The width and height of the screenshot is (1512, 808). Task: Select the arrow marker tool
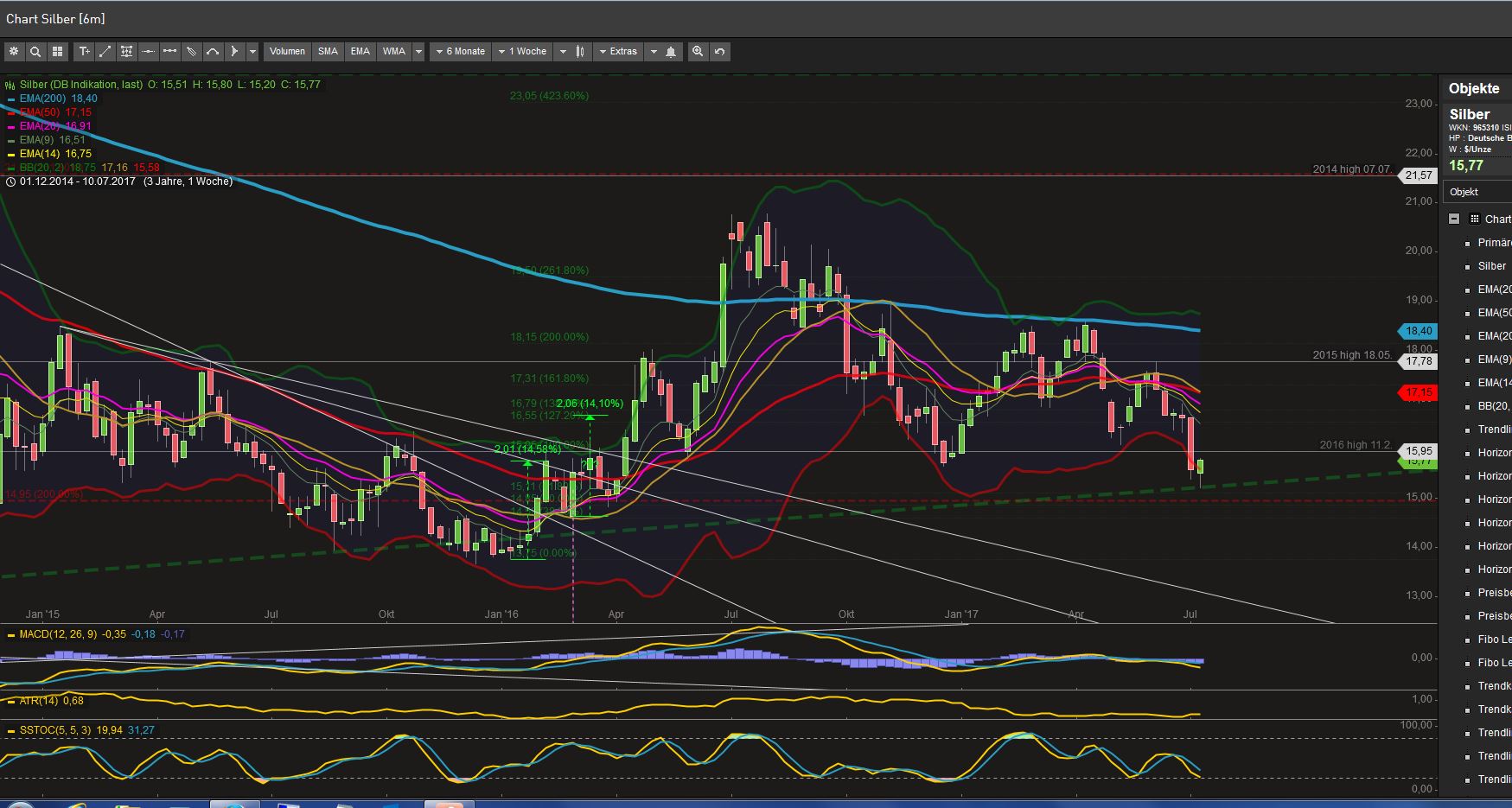click(234, 52)
